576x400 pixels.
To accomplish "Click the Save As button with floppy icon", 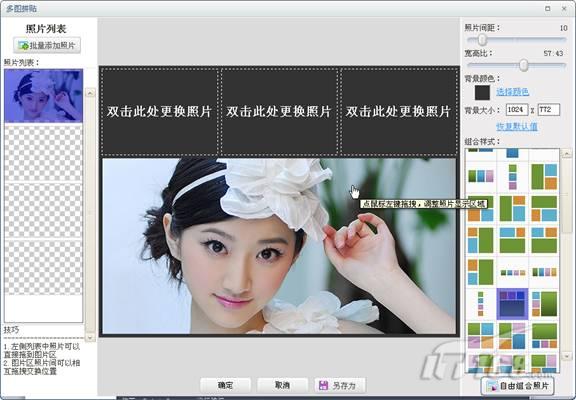I will [340, 385].
